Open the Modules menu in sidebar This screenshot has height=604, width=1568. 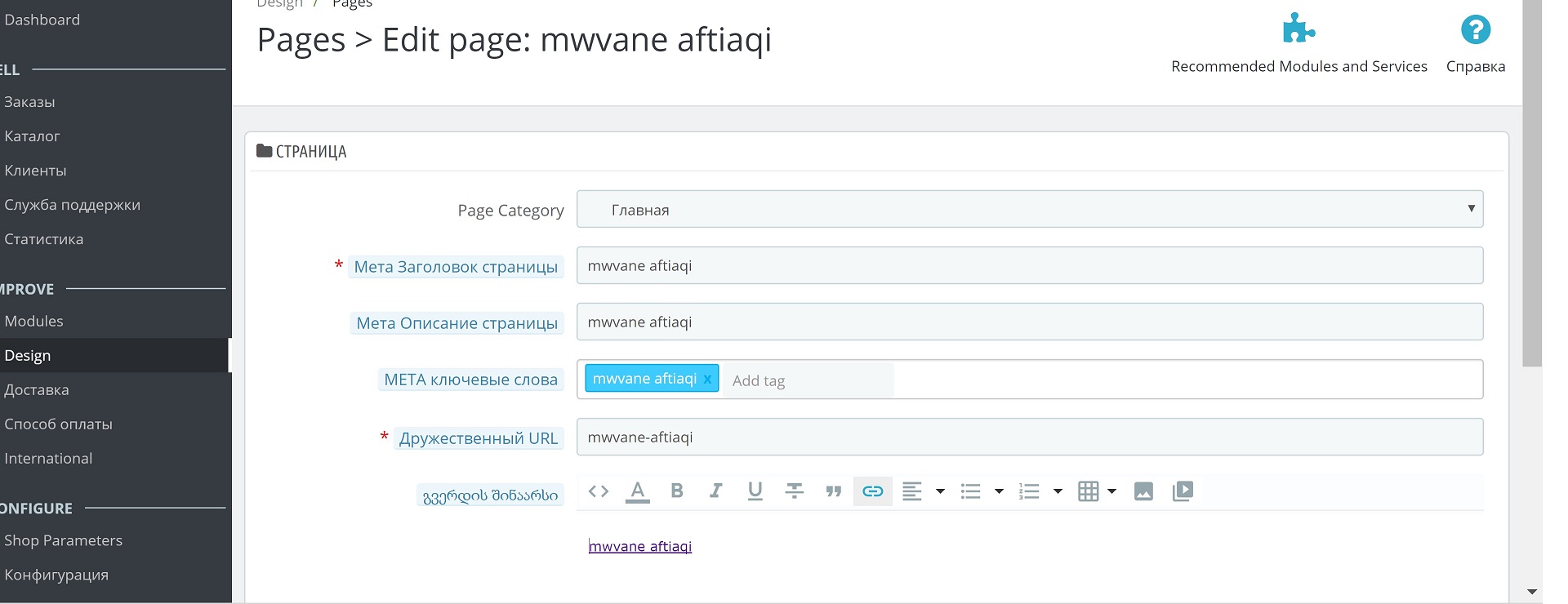(34, 322)
